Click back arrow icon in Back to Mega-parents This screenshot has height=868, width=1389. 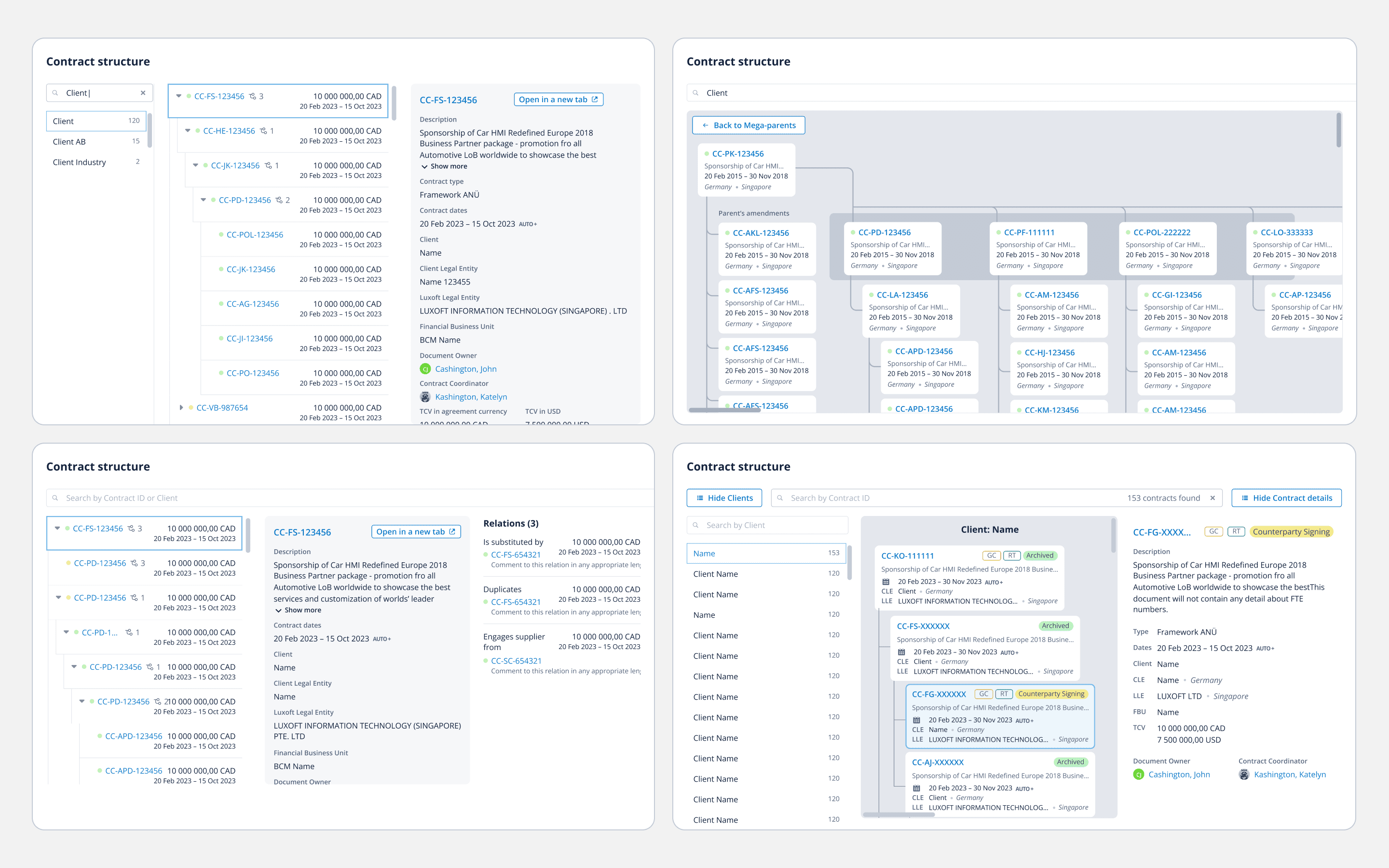pyautogui.click(x=706, y=125)
